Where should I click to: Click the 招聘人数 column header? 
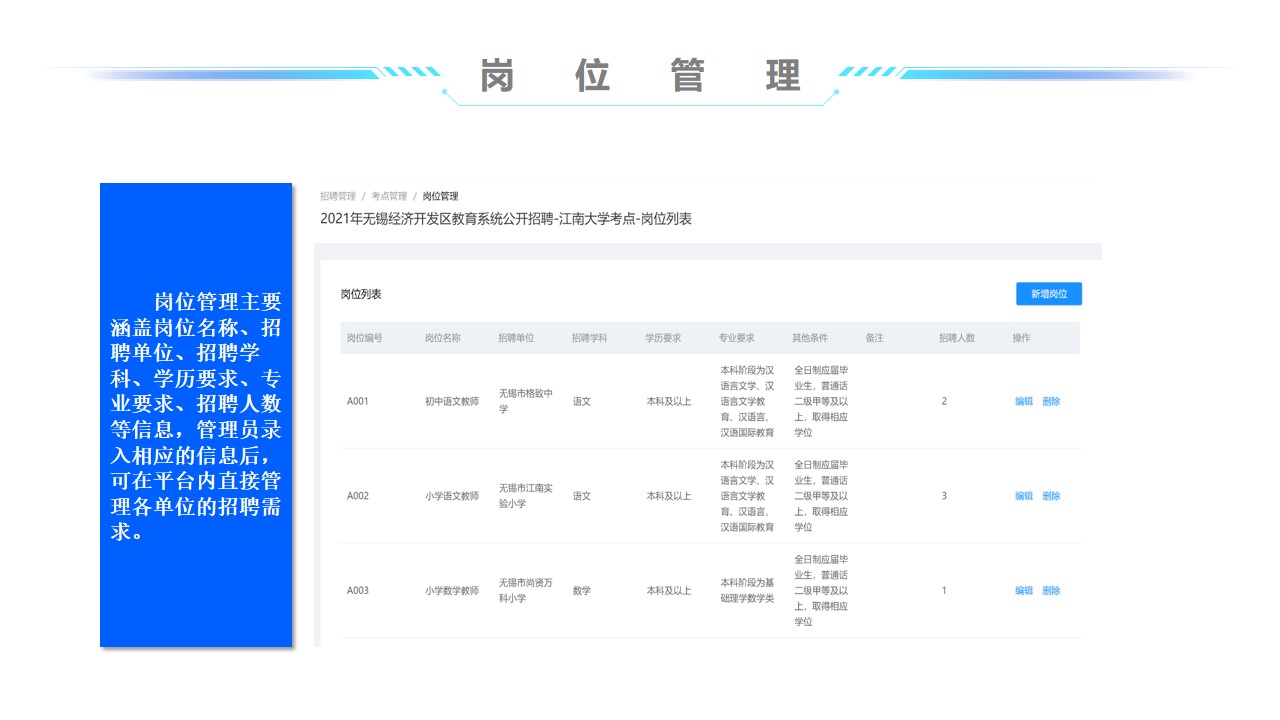click(x=956, y=338)
